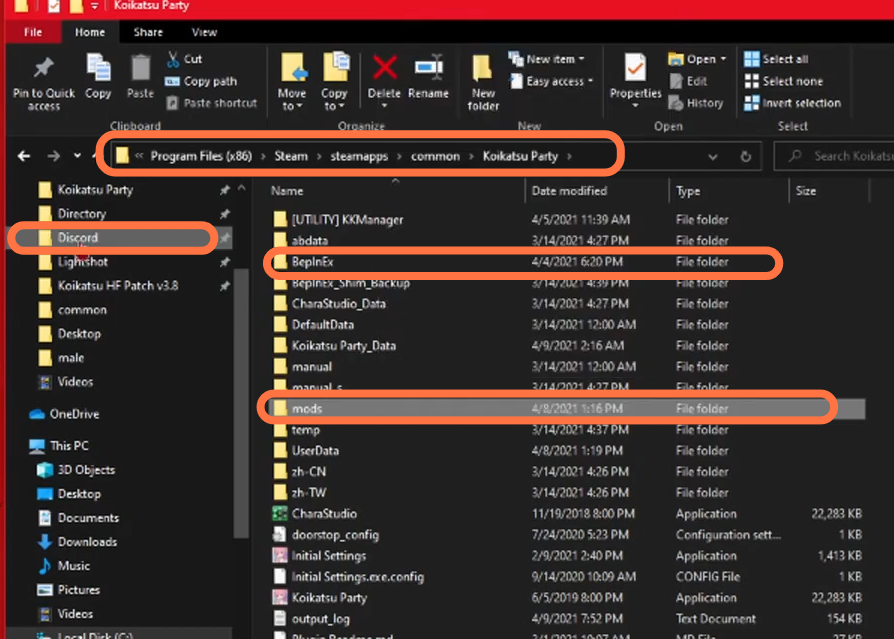The width and height of the screenshot is (894, 639).
Task: Expand the Open button dropdown
Action: 723,59
